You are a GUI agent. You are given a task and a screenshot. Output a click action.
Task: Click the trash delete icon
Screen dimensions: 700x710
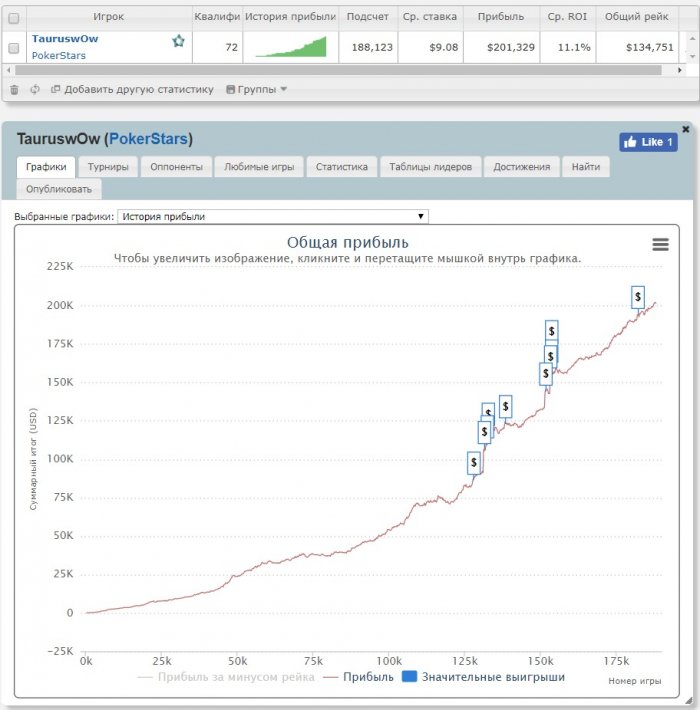pos(14,90)
